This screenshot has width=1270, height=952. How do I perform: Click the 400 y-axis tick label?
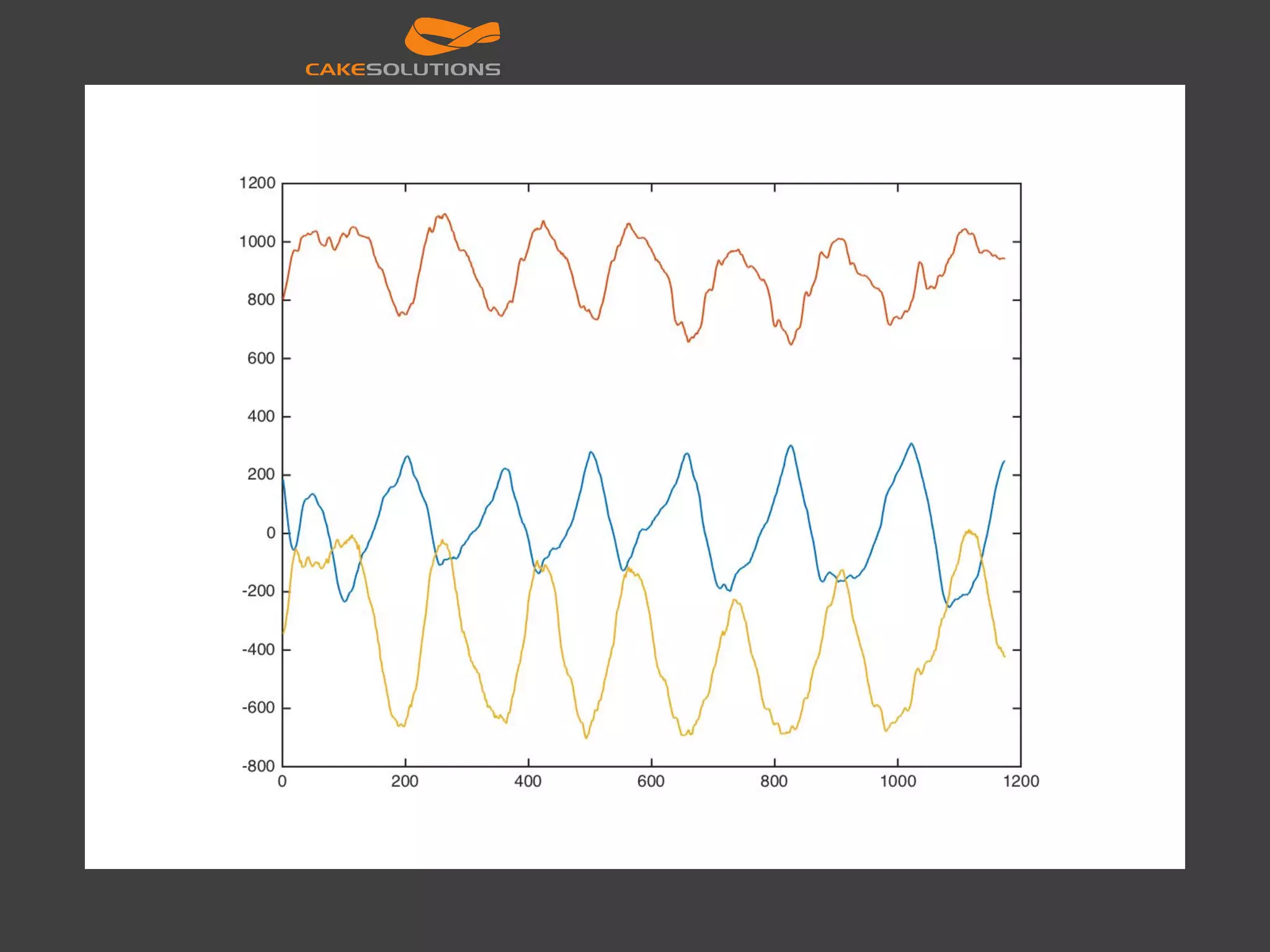[x=261, y=416]
